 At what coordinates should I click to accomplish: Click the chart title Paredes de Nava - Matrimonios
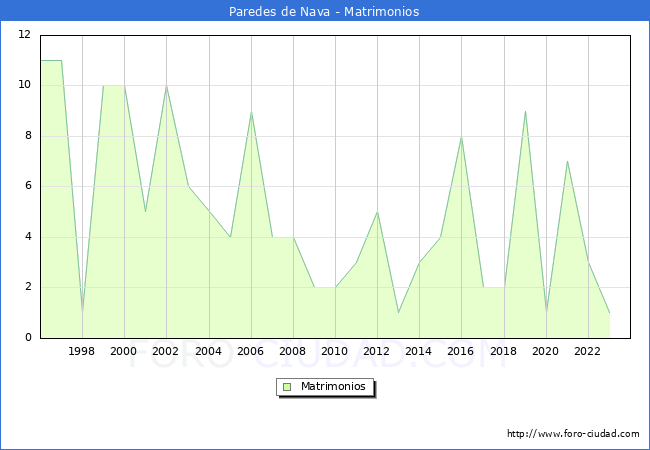[325, 12]
